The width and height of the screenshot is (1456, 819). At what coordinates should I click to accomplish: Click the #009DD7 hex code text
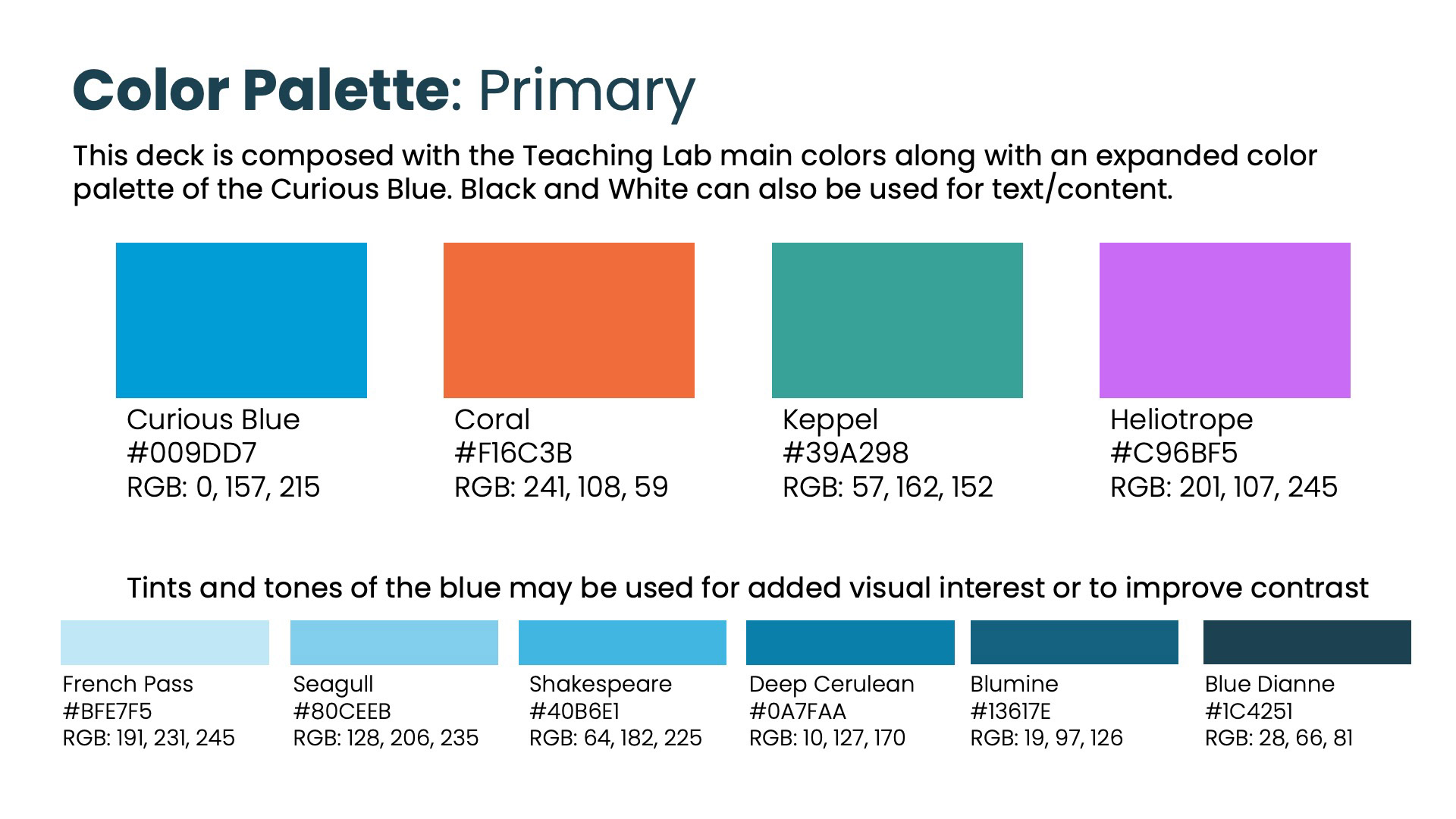coord(192,453)
